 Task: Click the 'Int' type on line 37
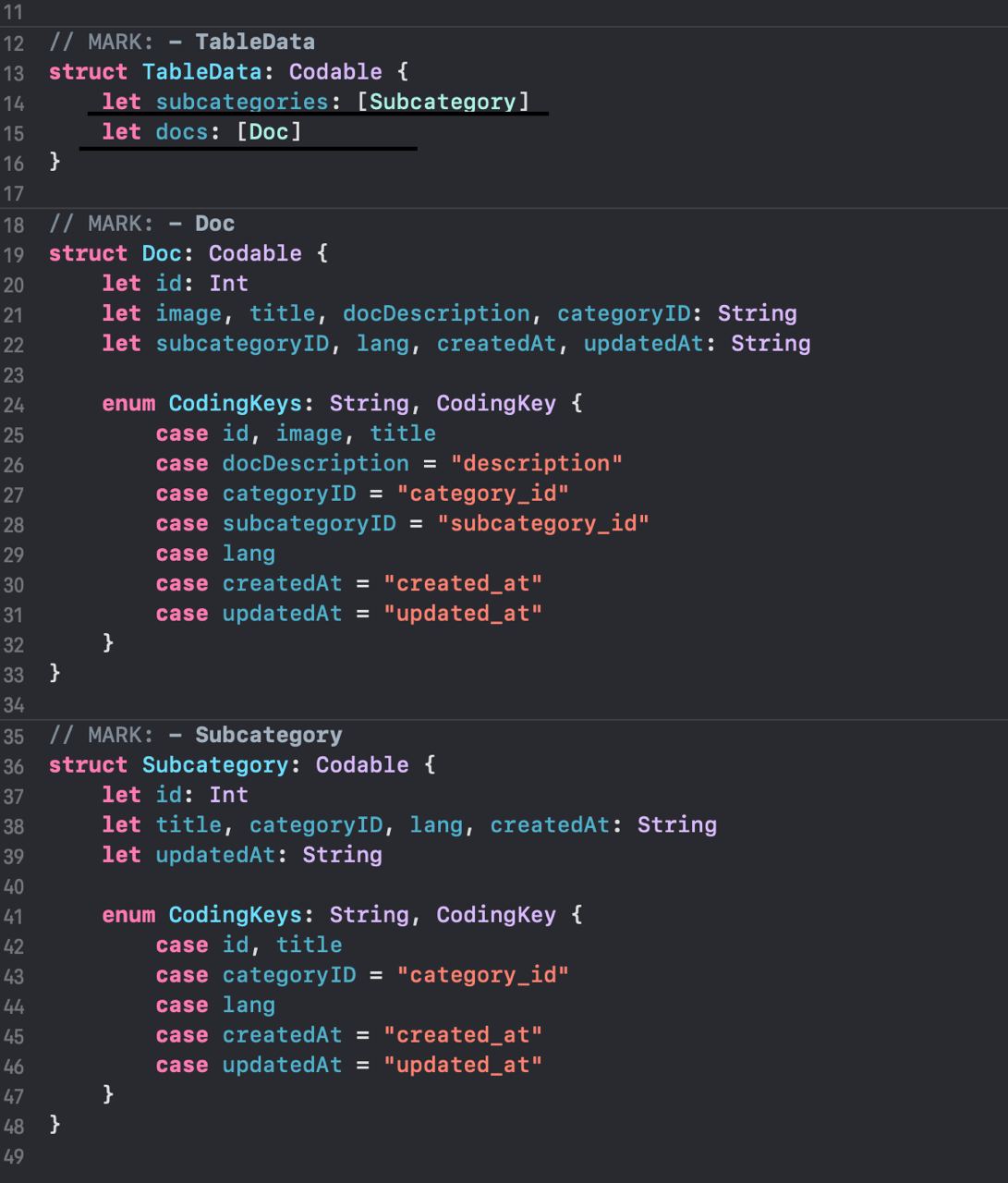point(229,795)
